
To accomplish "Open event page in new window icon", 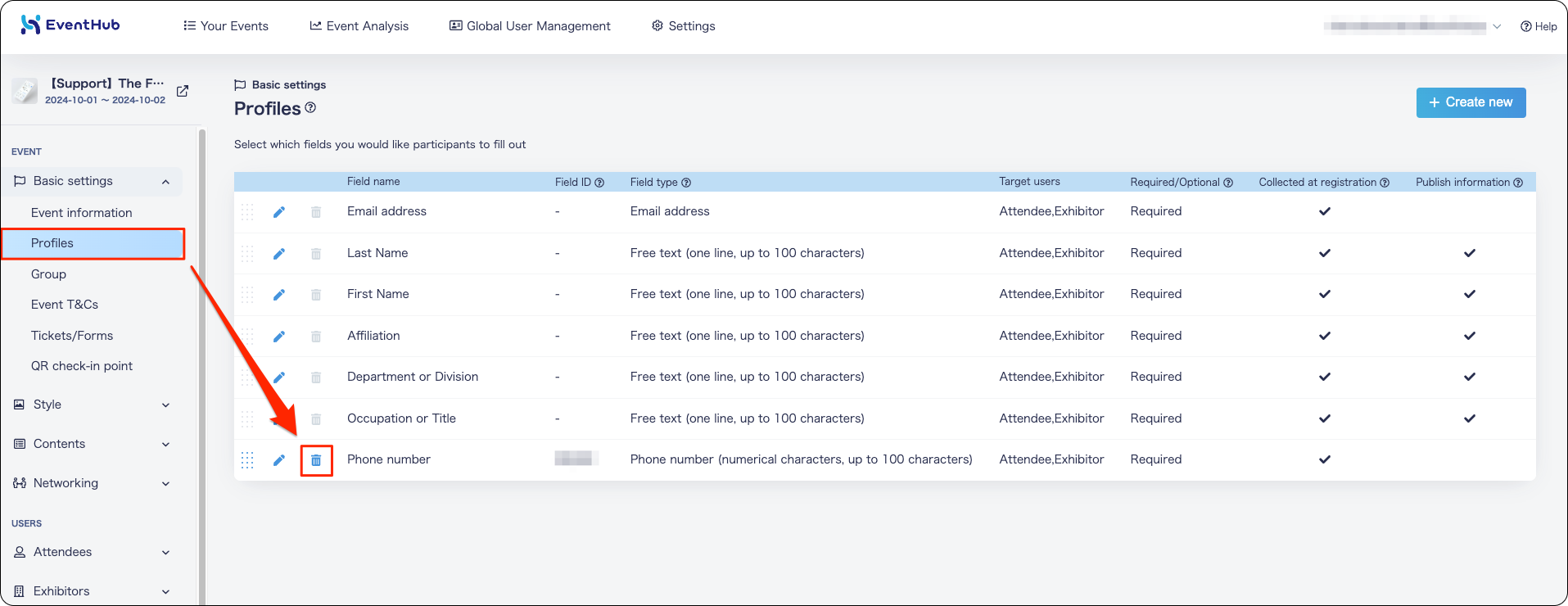I will point(183,91).
